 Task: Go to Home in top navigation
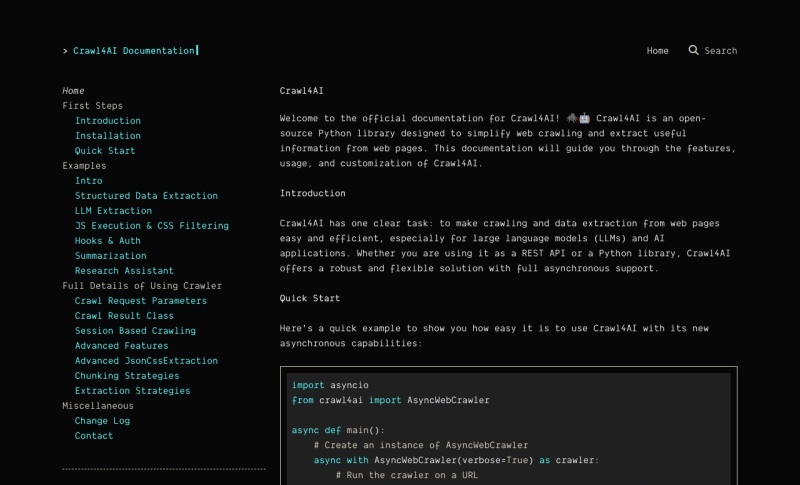click(657, 50)
